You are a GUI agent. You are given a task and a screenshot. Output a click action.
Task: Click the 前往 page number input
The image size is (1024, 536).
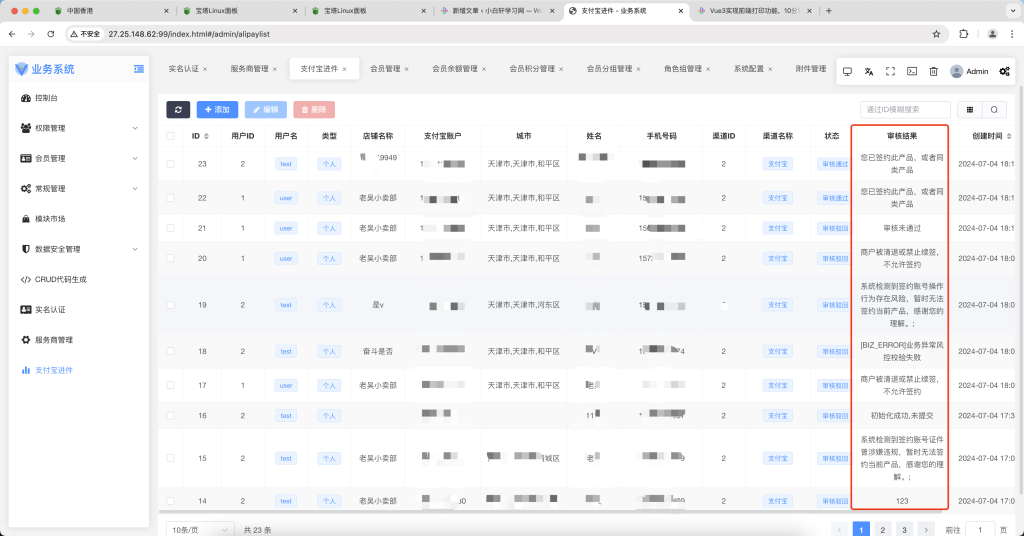coord(980,529)
